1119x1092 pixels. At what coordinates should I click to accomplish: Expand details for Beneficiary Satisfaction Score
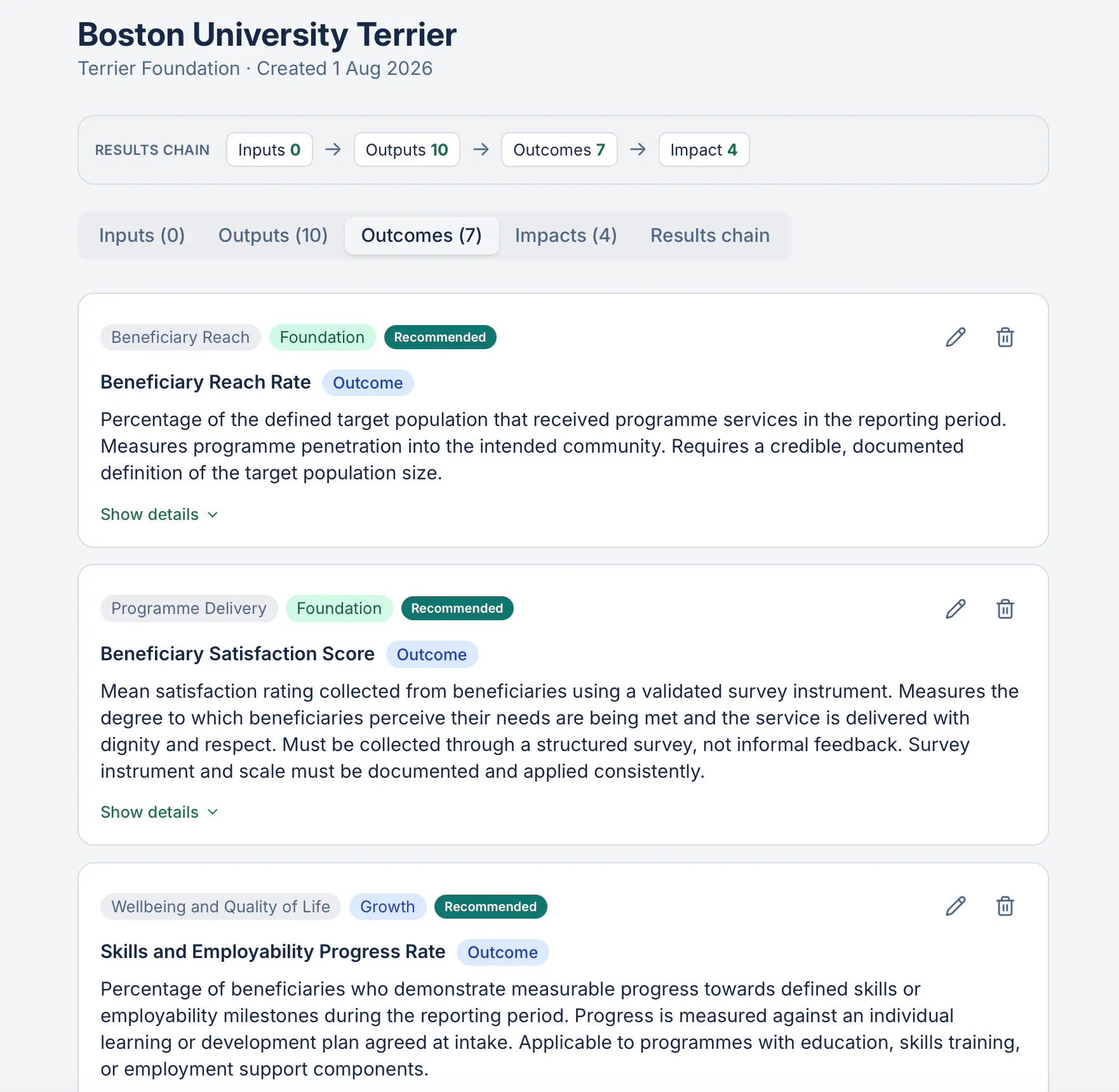tap(159, 812)
